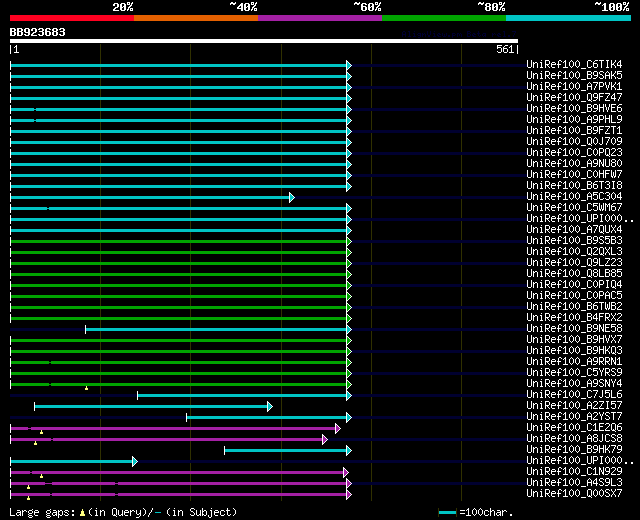640x520 pixels.
Task: Click the purple arrowhead of the UniRef100_C1E2Q6 alignment
Action: pos(338,429)
